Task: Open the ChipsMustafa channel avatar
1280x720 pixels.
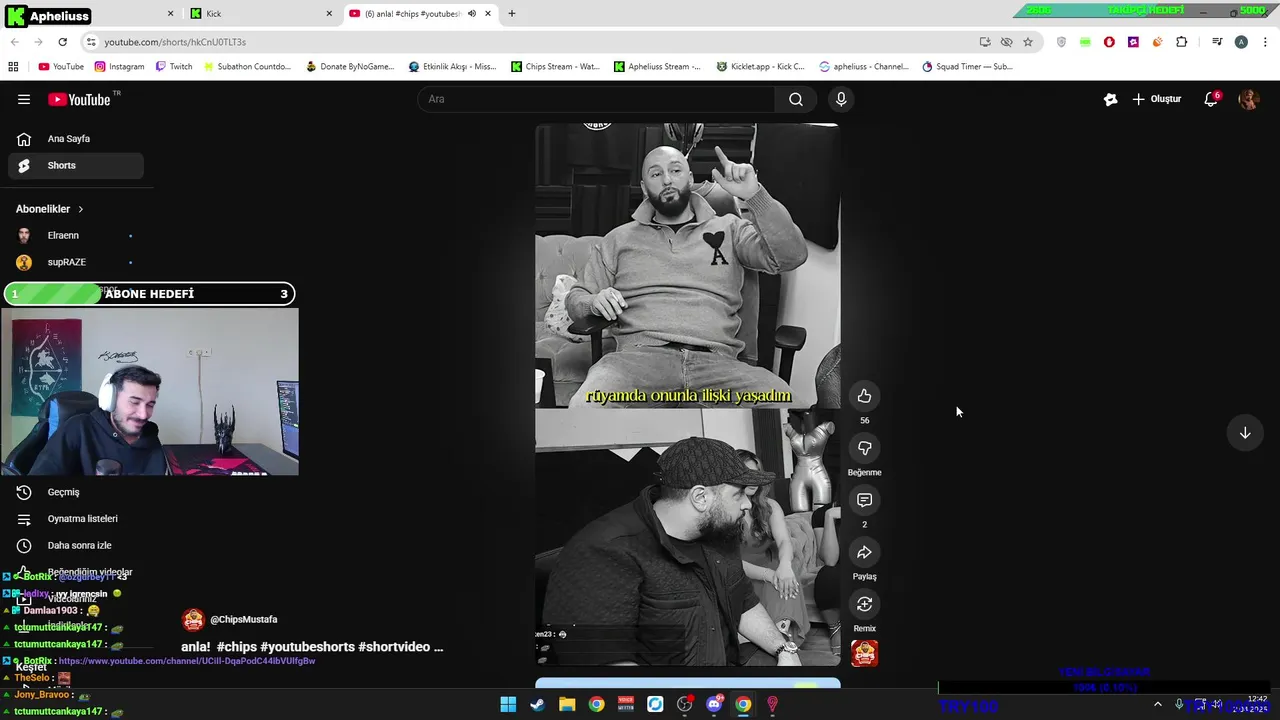Action: click(193, 620)
